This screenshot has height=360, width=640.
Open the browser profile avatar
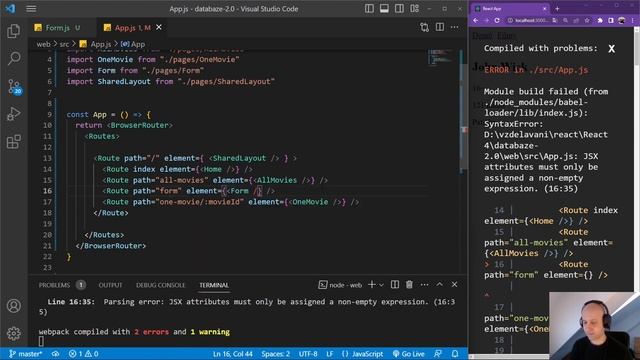[x=622, y=20]
